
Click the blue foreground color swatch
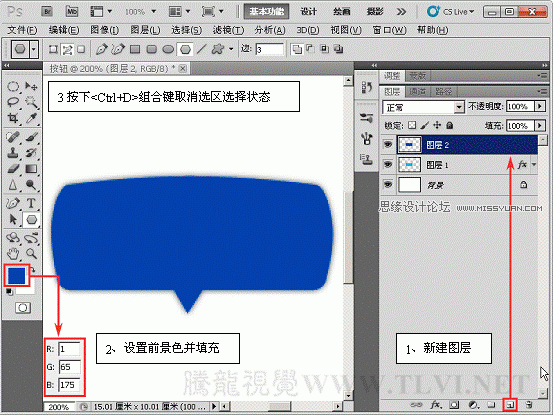point(16,275)
